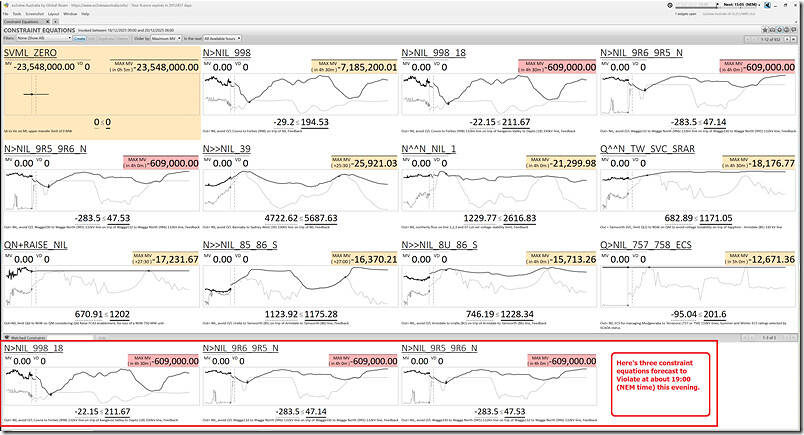The width and height of the screenshot is (804, 435).
Task: Click the -16,370.21 max MV value
Action: click(375, 260)
